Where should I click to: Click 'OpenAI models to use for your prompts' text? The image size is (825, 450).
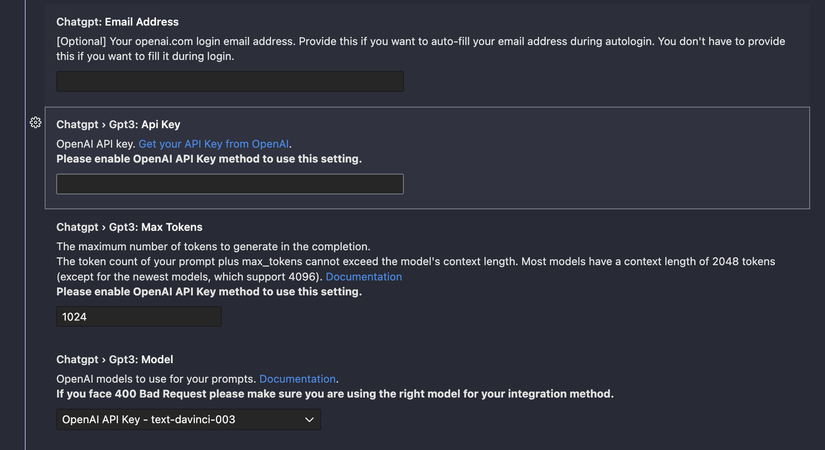tap(156, 379)
